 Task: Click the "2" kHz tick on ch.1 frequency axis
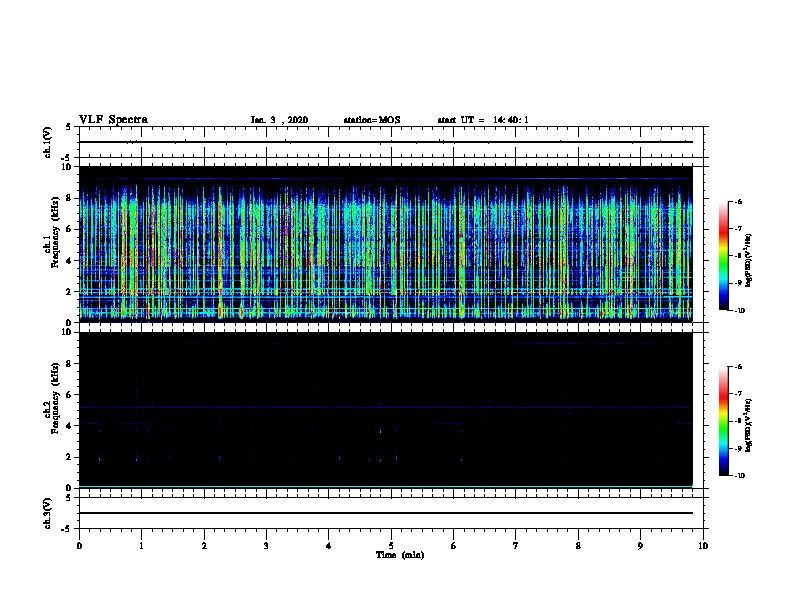click(x=69, y=292)
